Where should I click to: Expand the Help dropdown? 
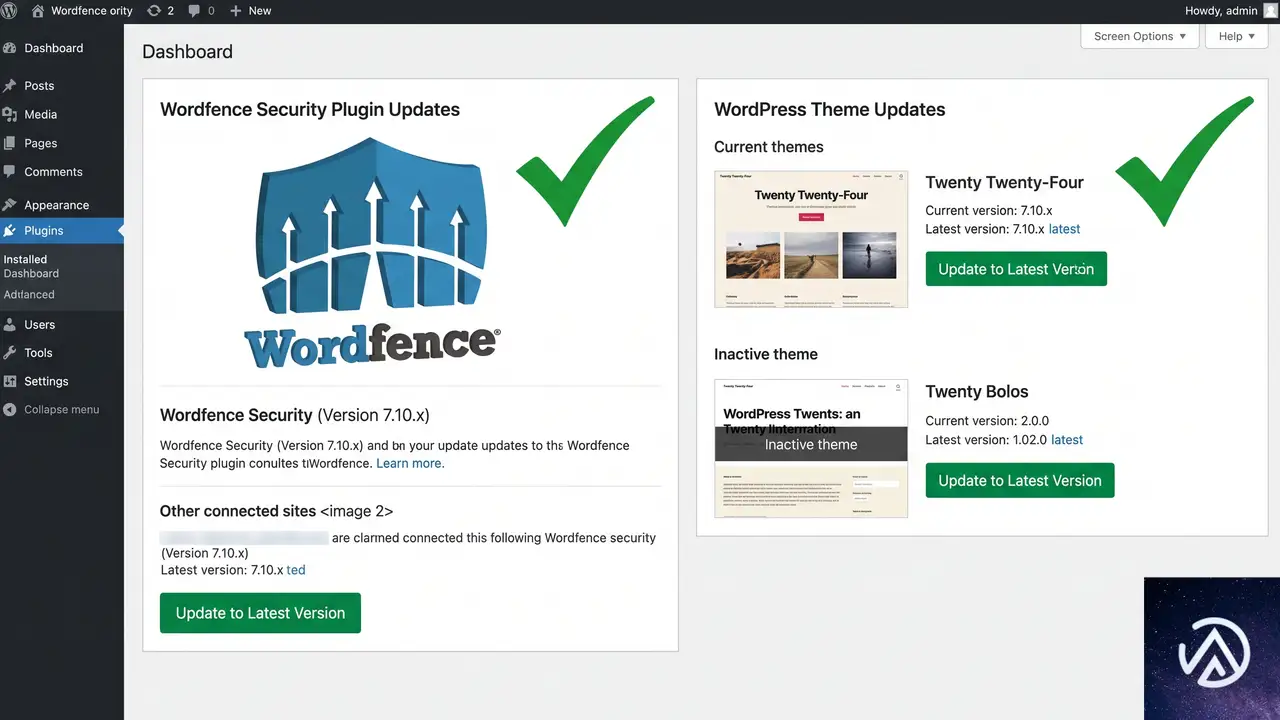(1238, 36)
